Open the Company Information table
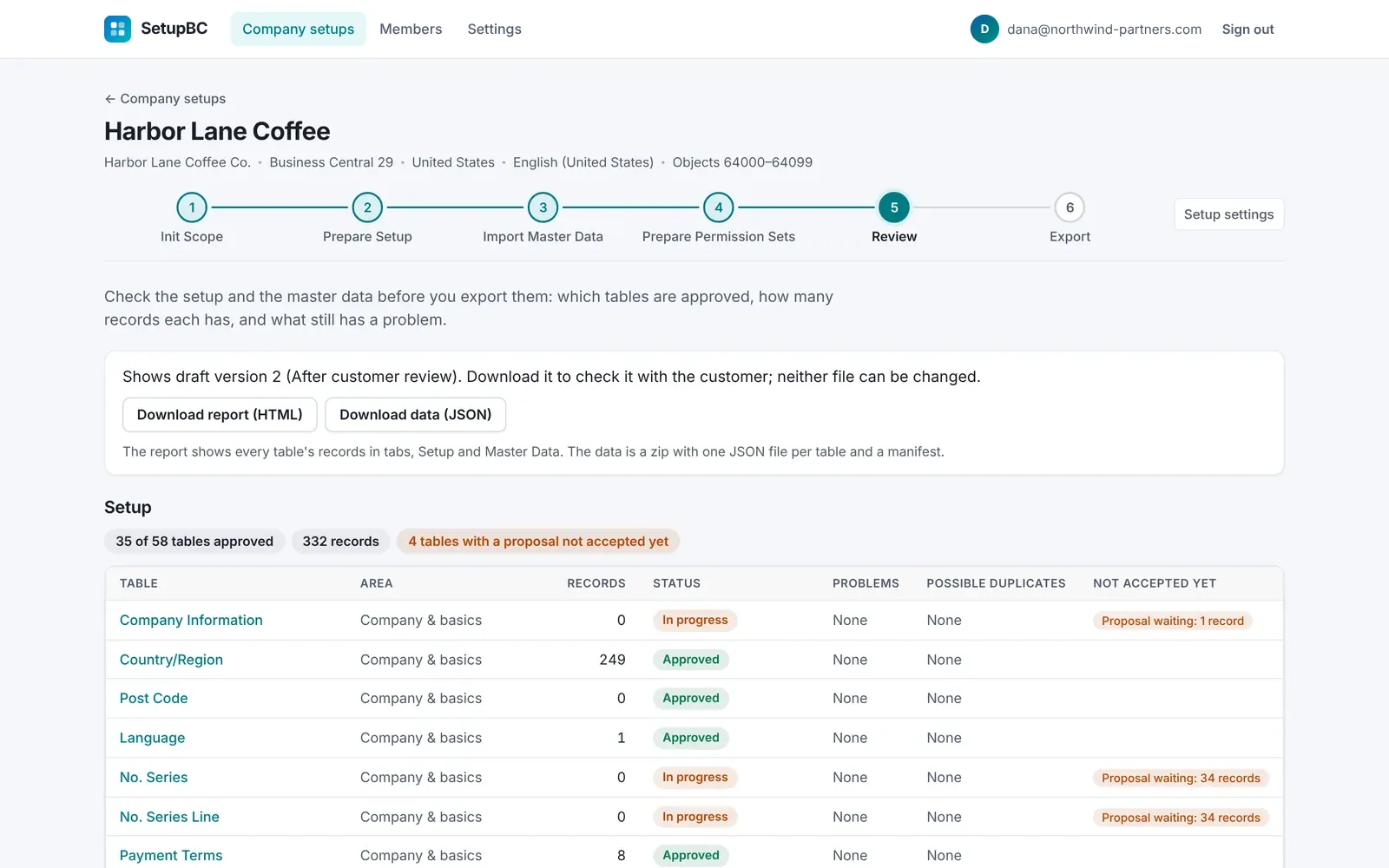The height and width of the screenshot is (868, 1389). coord(191,620)
